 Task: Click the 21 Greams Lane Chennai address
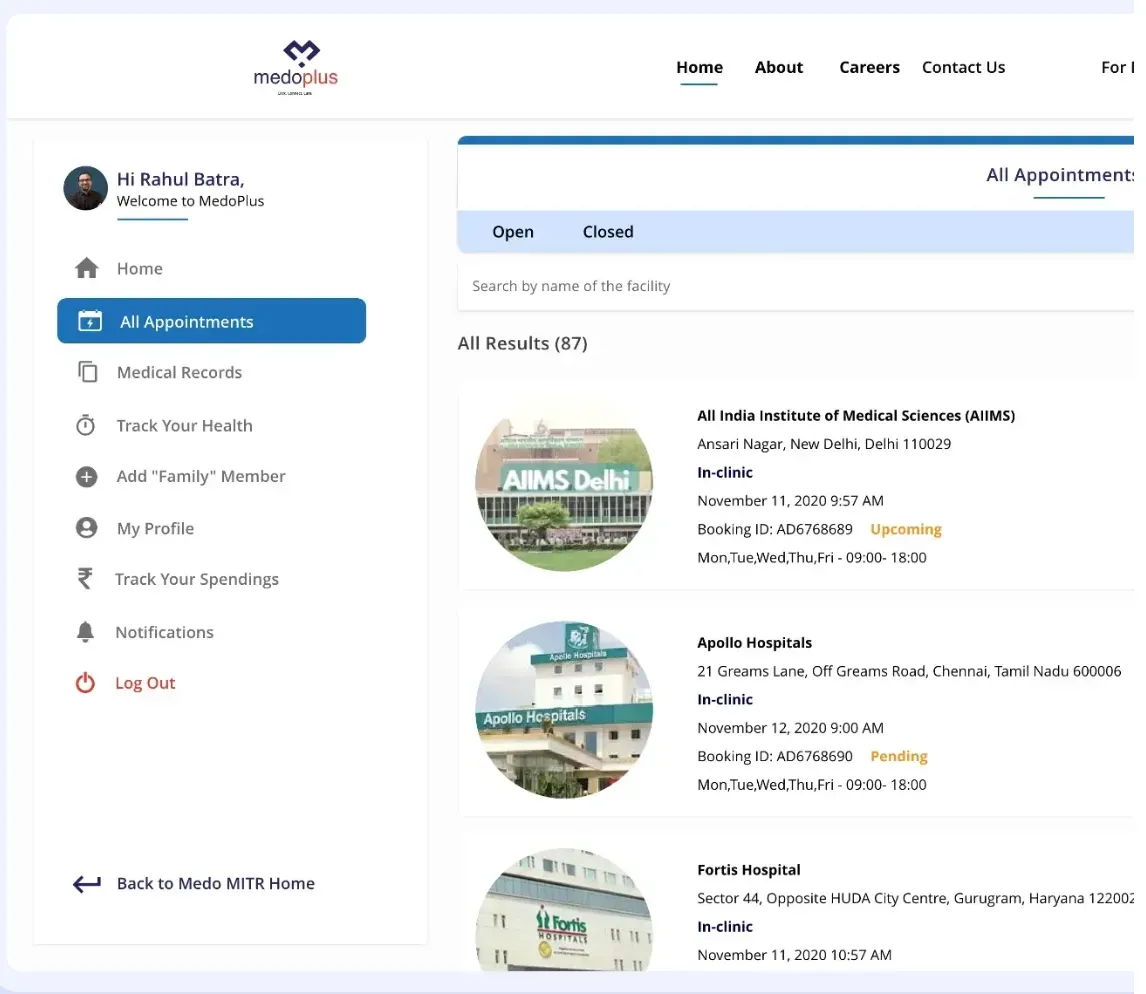pos(909,671)
